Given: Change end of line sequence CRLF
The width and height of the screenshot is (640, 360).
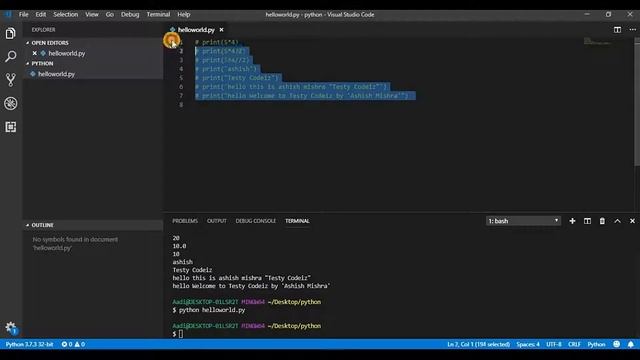Looking at the screenshot, I should [574, 344].
